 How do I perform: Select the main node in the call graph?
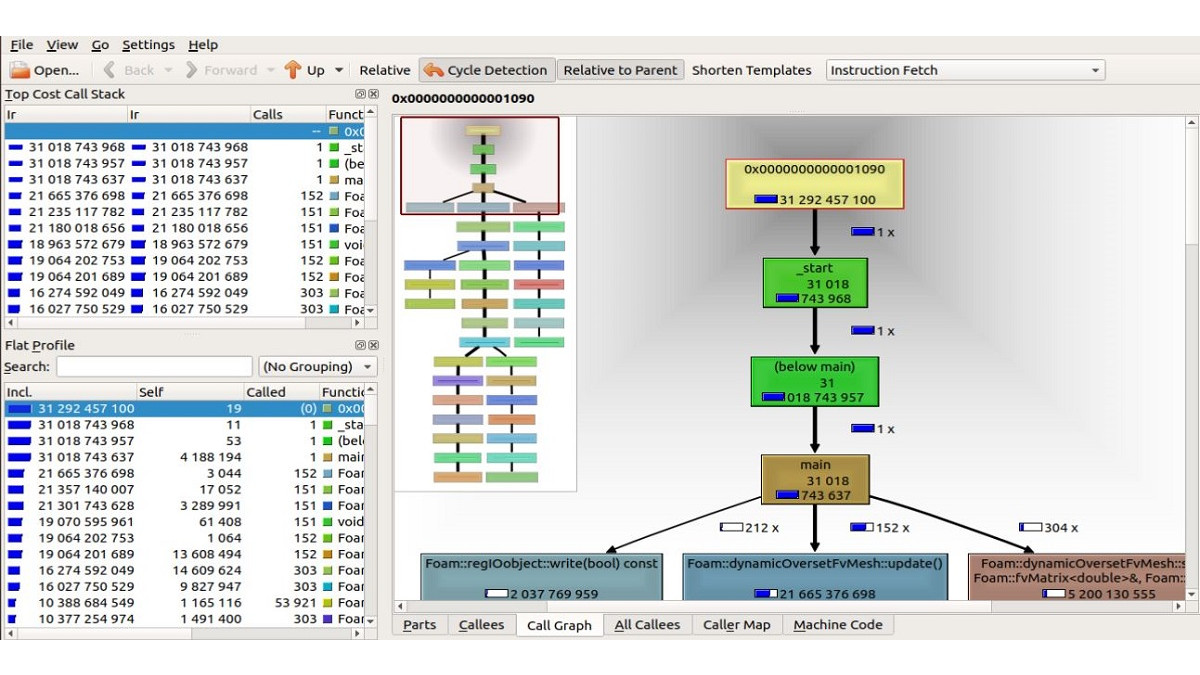815,480
